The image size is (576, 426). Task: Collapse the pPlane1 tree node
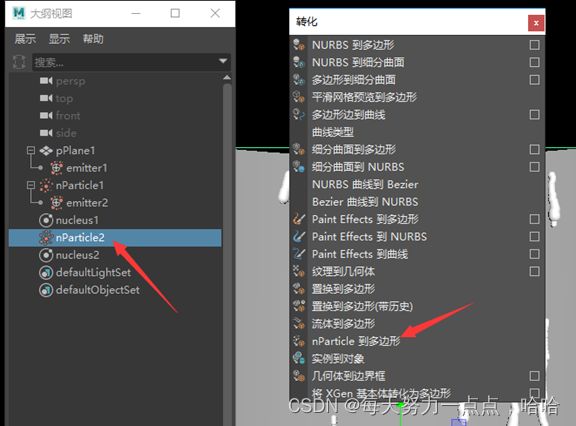(31, 150)
